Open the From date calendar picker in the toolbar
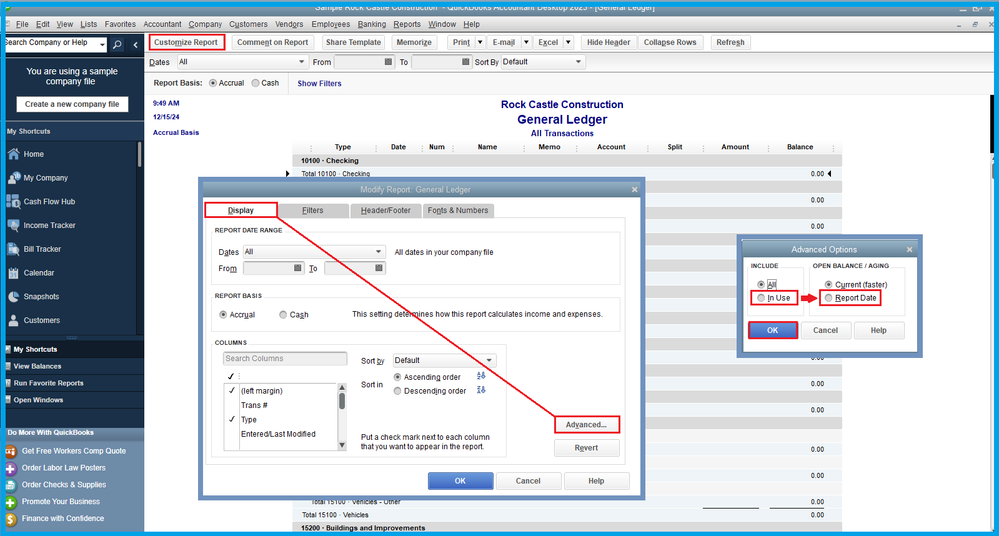 (x=389, y=62)
